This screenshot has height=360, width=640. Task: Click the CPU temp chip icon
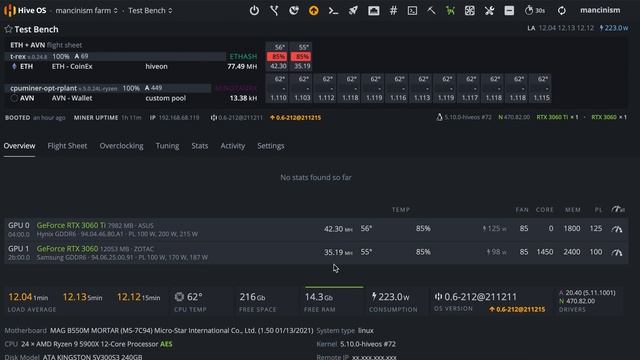coord(179,297)
